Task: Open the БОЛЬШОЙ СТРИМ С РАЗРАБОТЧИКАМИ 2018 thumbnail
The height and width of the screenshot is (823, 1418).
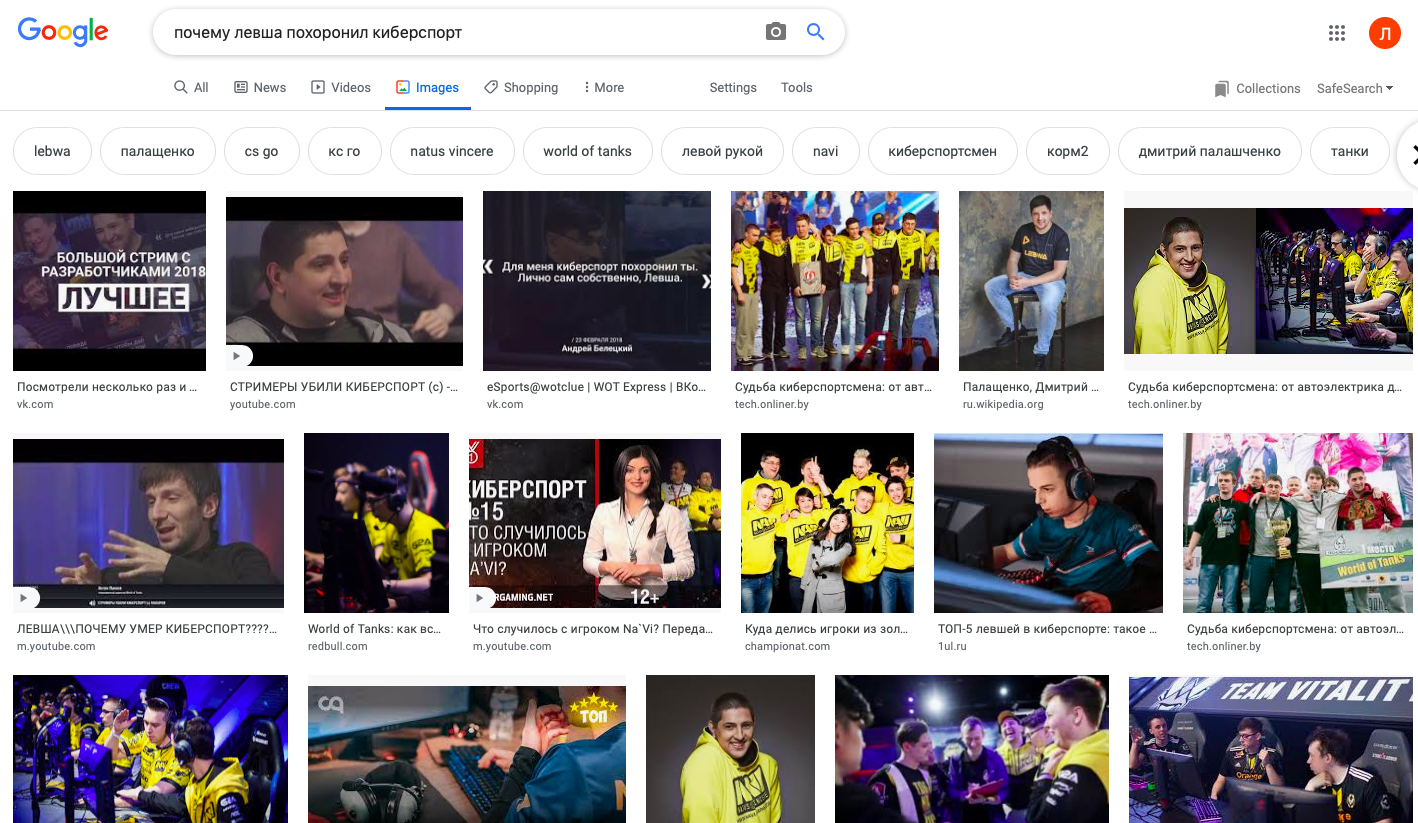Action: coord(109,281)
